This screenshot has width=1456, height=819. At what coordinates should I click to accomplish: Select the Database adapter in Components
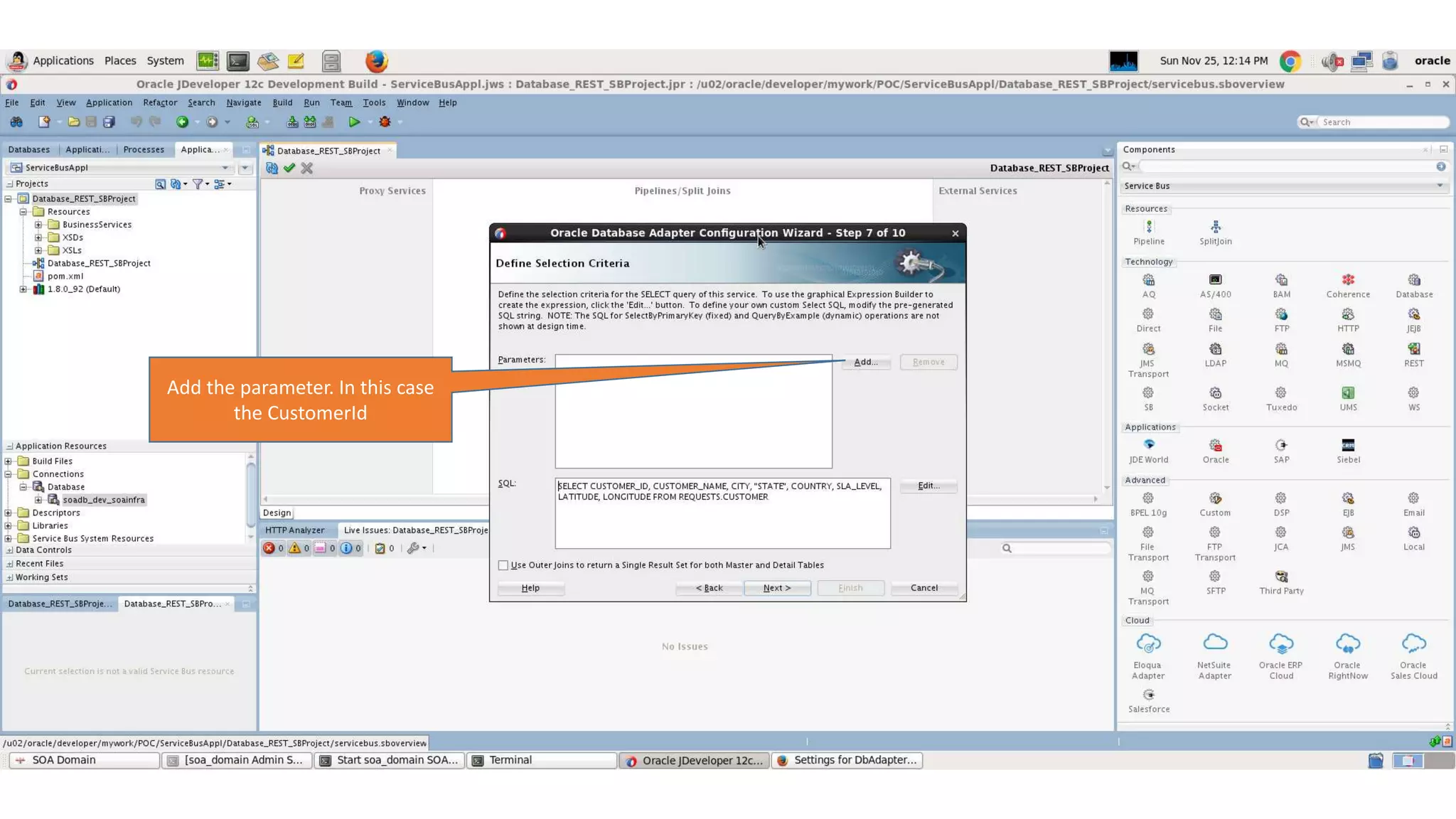[x=1413, y=281]
